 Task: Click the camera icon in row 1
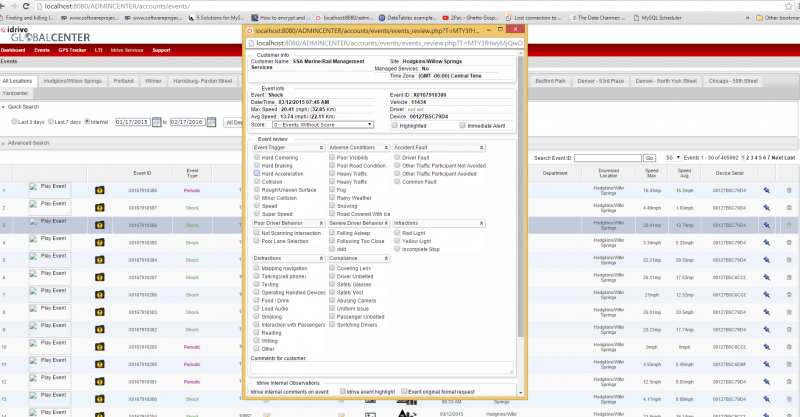(100, 189)
